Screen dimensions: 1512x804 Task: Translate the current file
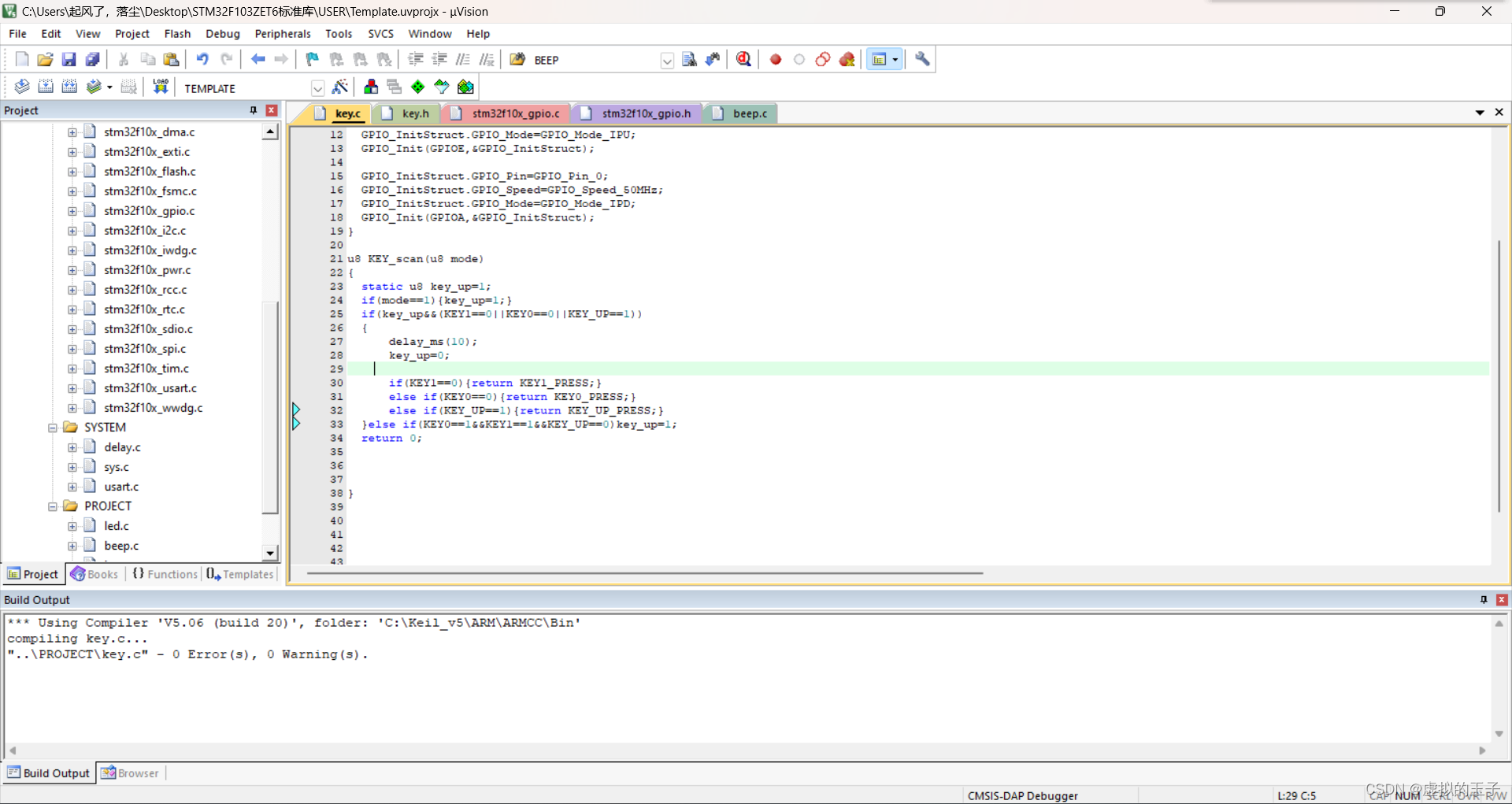(x=21, y=87)
